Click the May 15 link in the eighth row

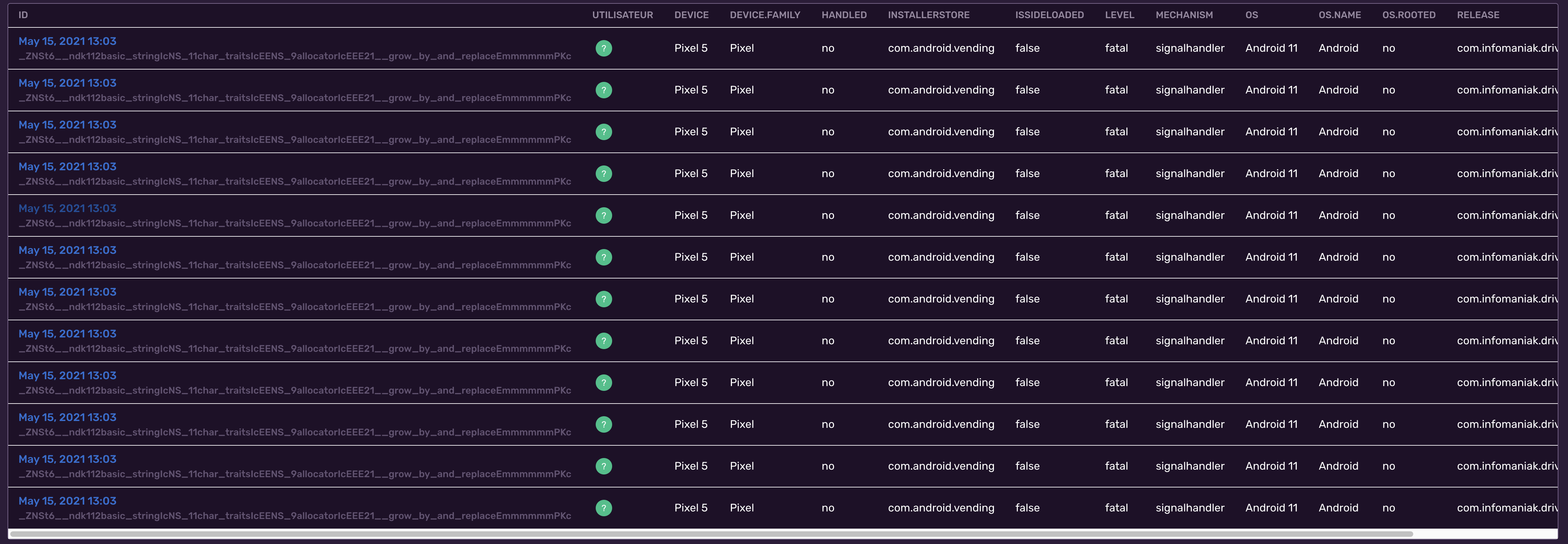pos(67,333)
